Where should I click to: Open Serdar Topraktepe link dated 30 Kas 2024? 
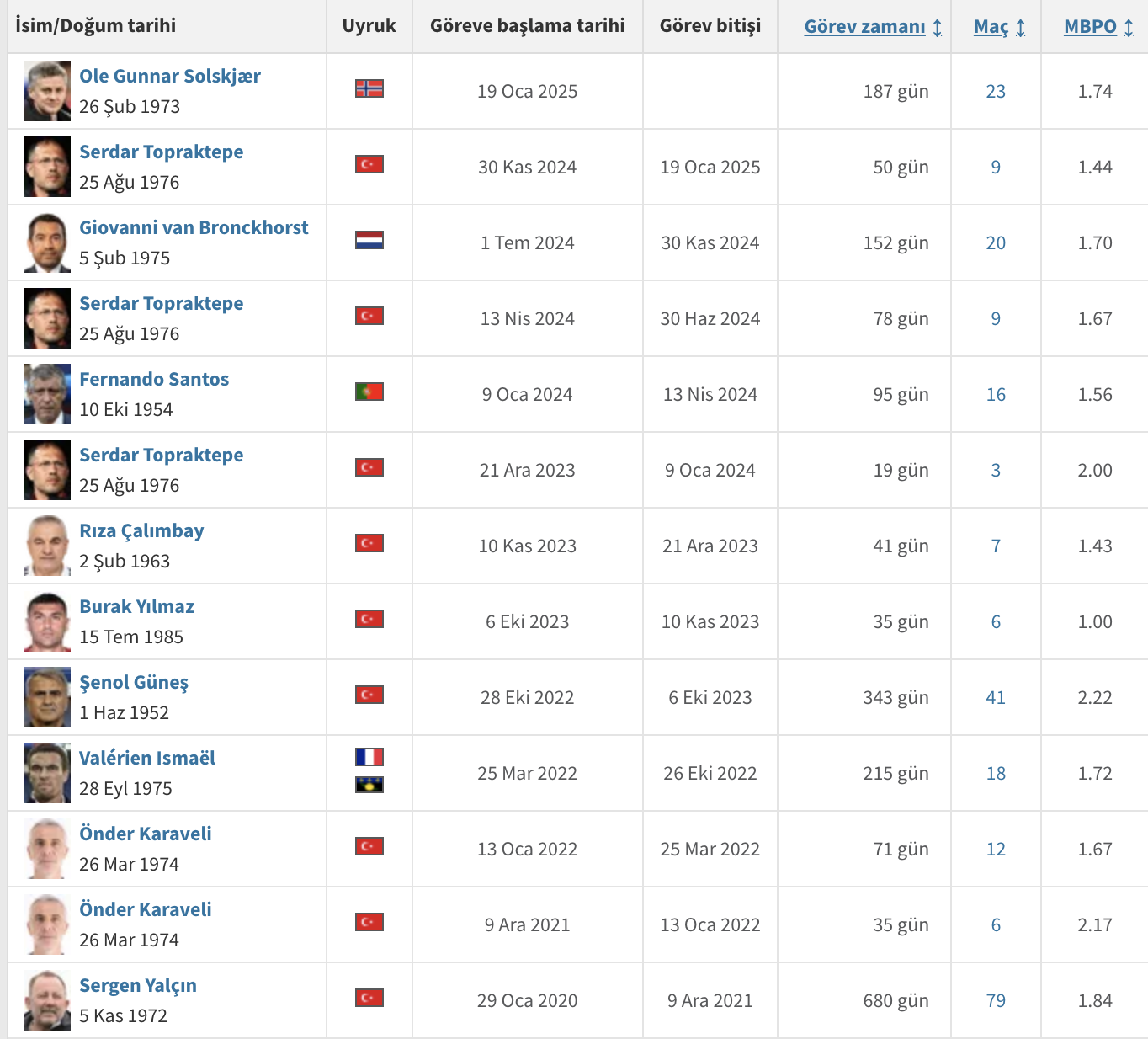162,152
